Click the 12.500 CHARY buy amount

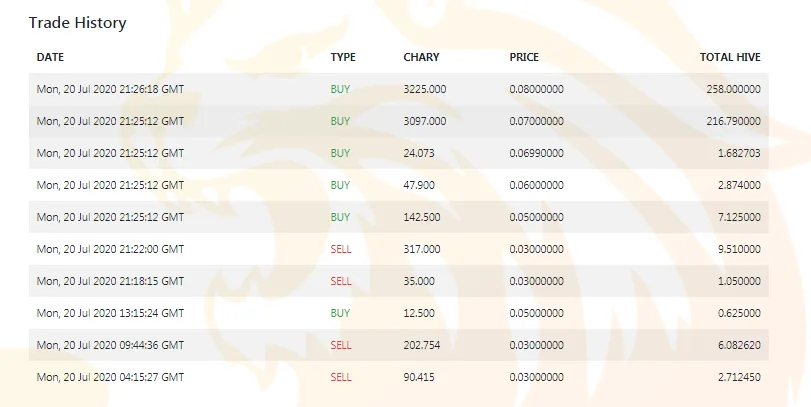[419, 313]
